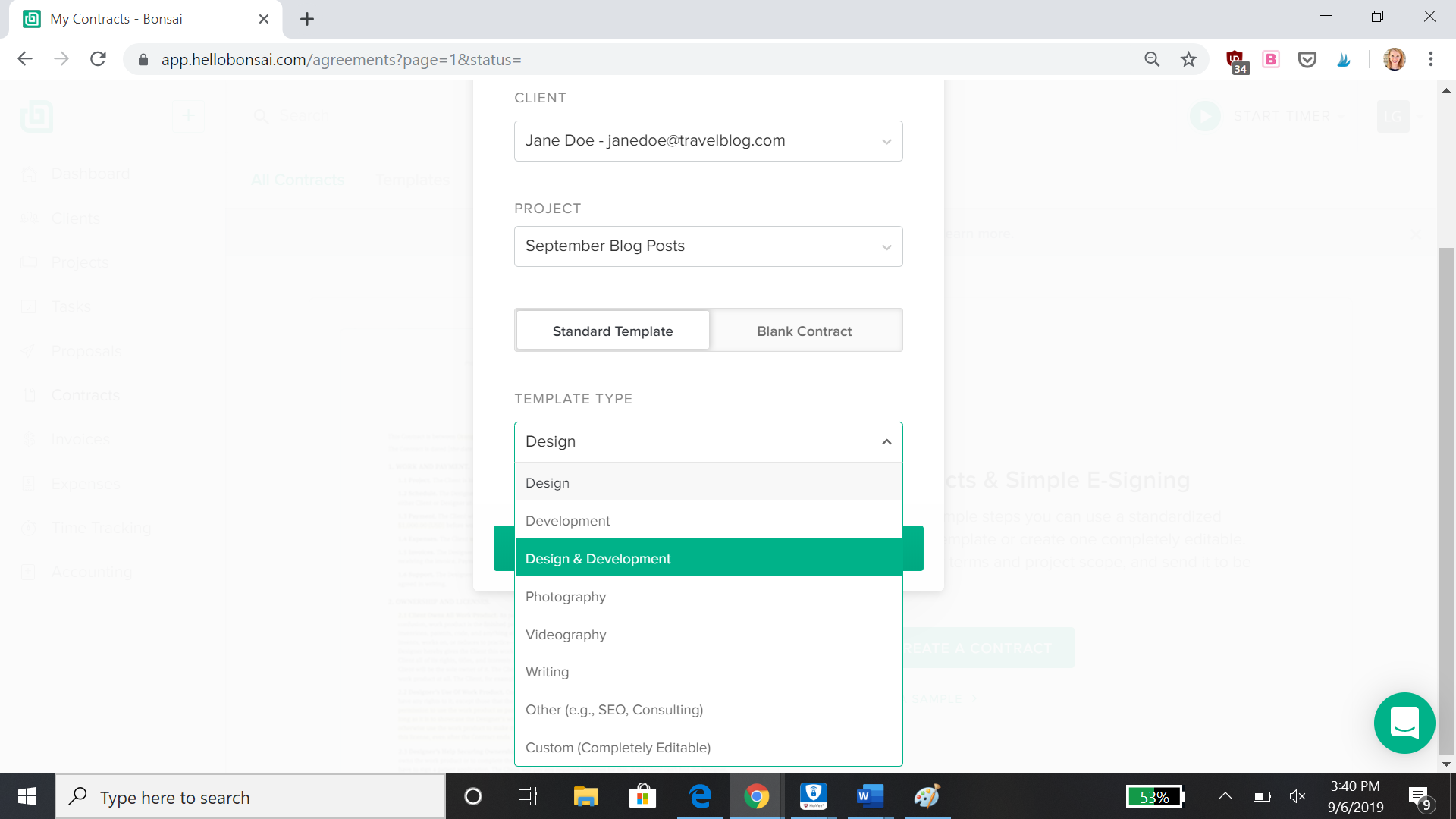Choose Design & Development template option
The image size is (1456, 819).
tap(708, 558)
